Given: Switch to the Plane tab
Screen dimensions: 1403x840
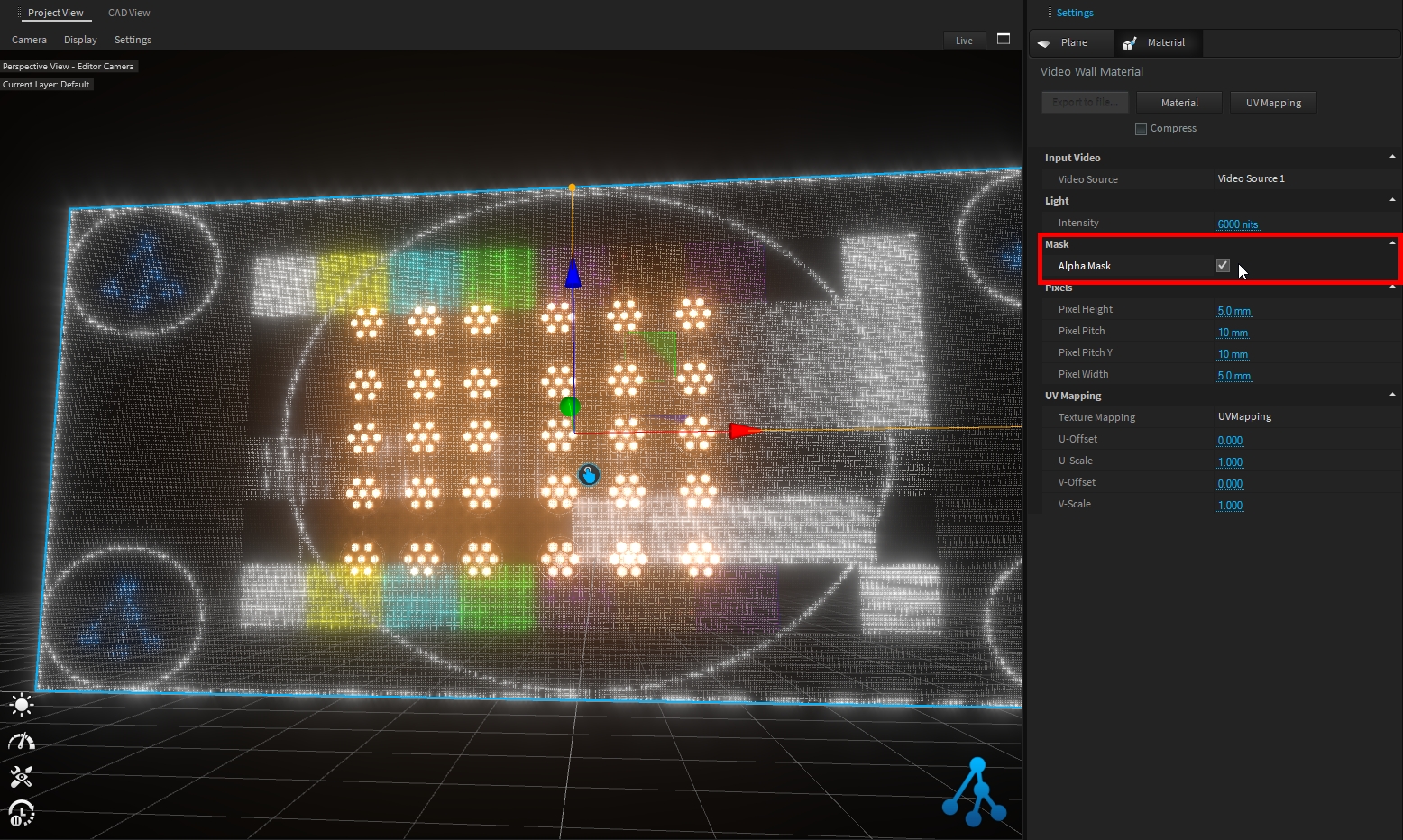Looking at the screenshot, I should pyautogui.click(x=1073, y=42).
